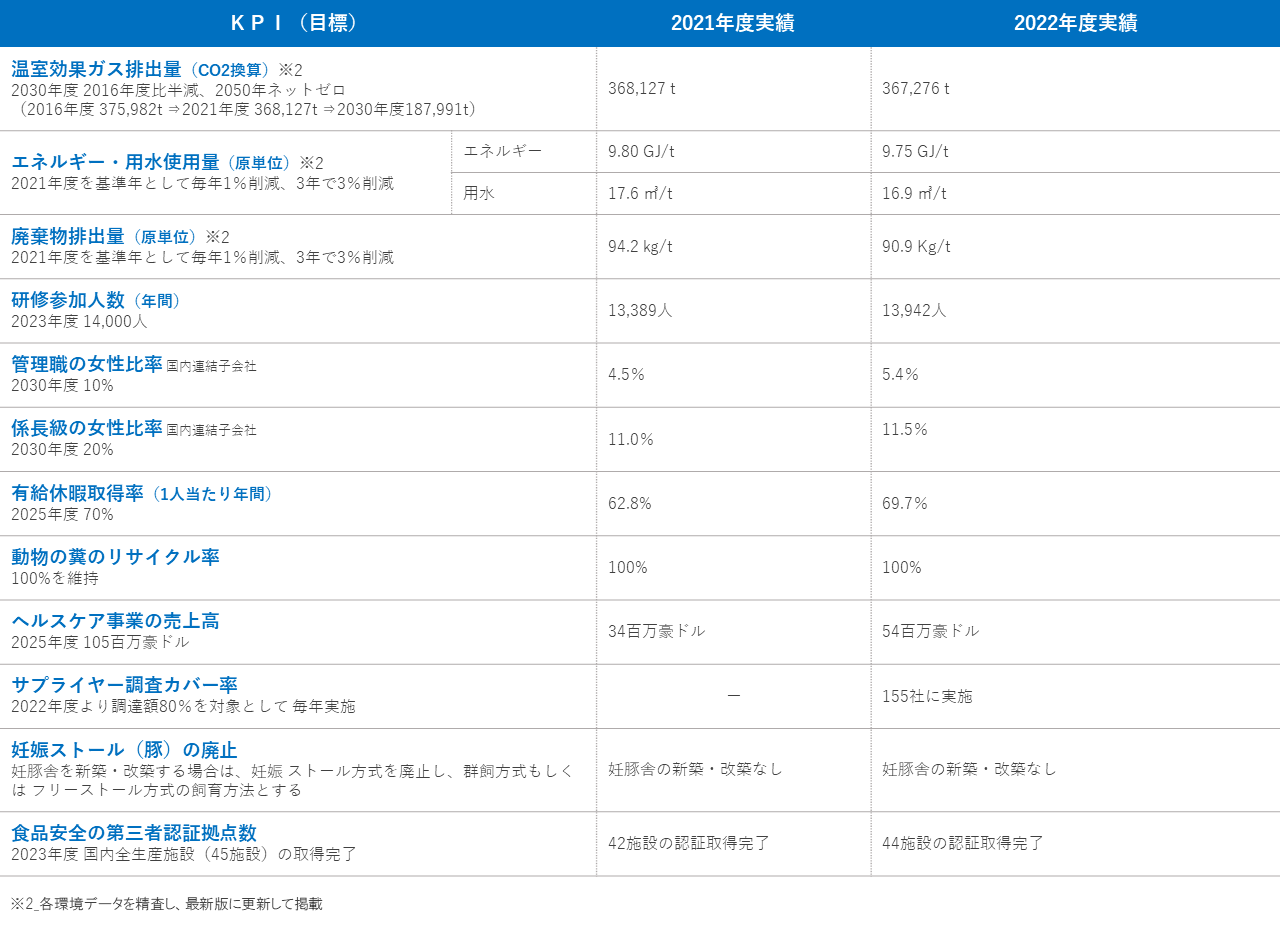Click the value '34百万豪ドル'
The width and height of the screenshot is (1280, 937).
click(x=657, y=631)
